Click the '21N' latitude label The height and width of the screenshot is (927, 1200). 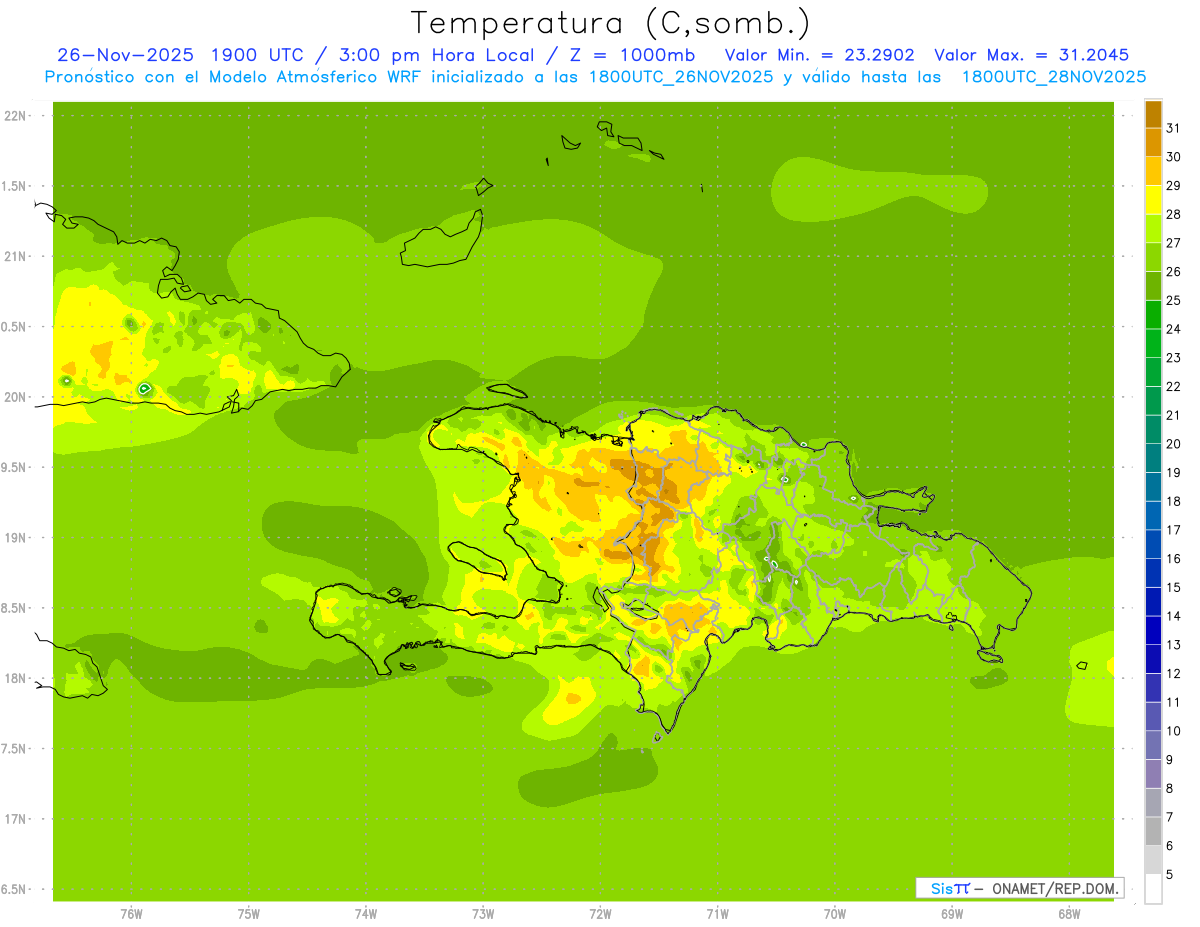pos(16,256)
